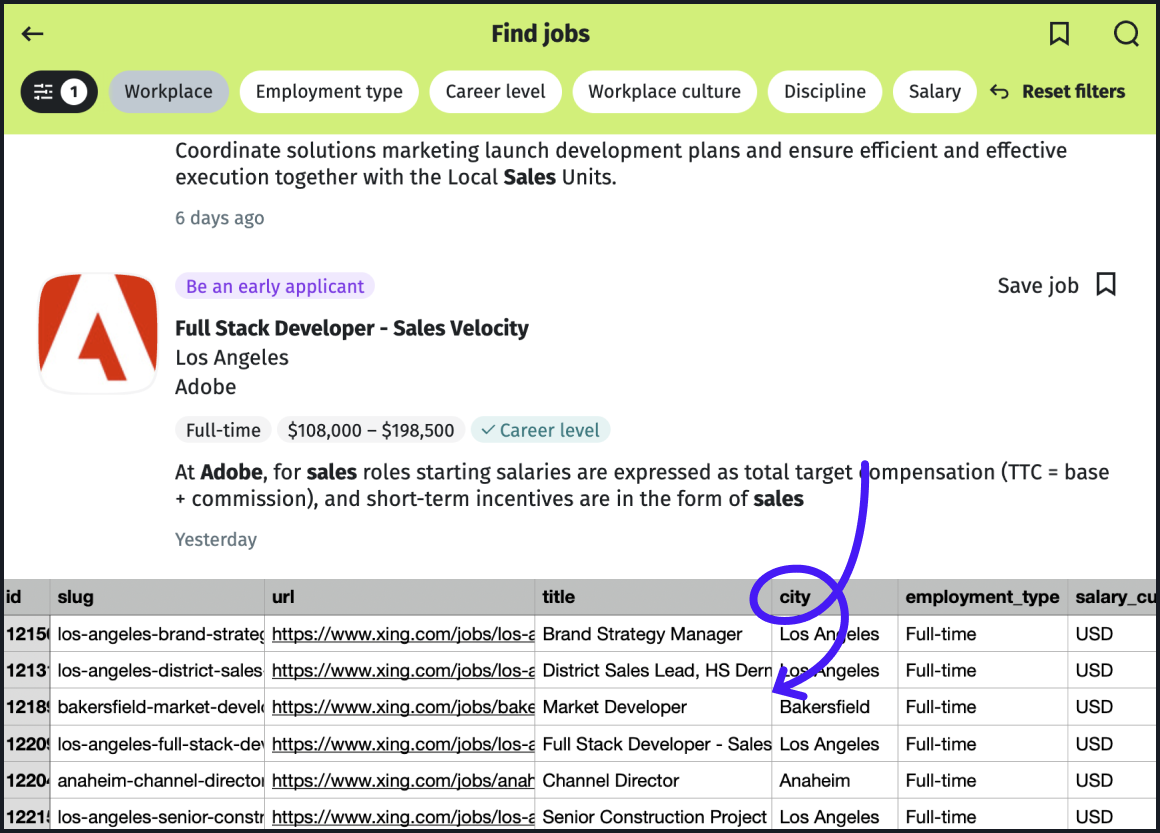This screenshot has width=1160, height=833.
Task: Click Reset filters link
Action: tap(1072, 92)
